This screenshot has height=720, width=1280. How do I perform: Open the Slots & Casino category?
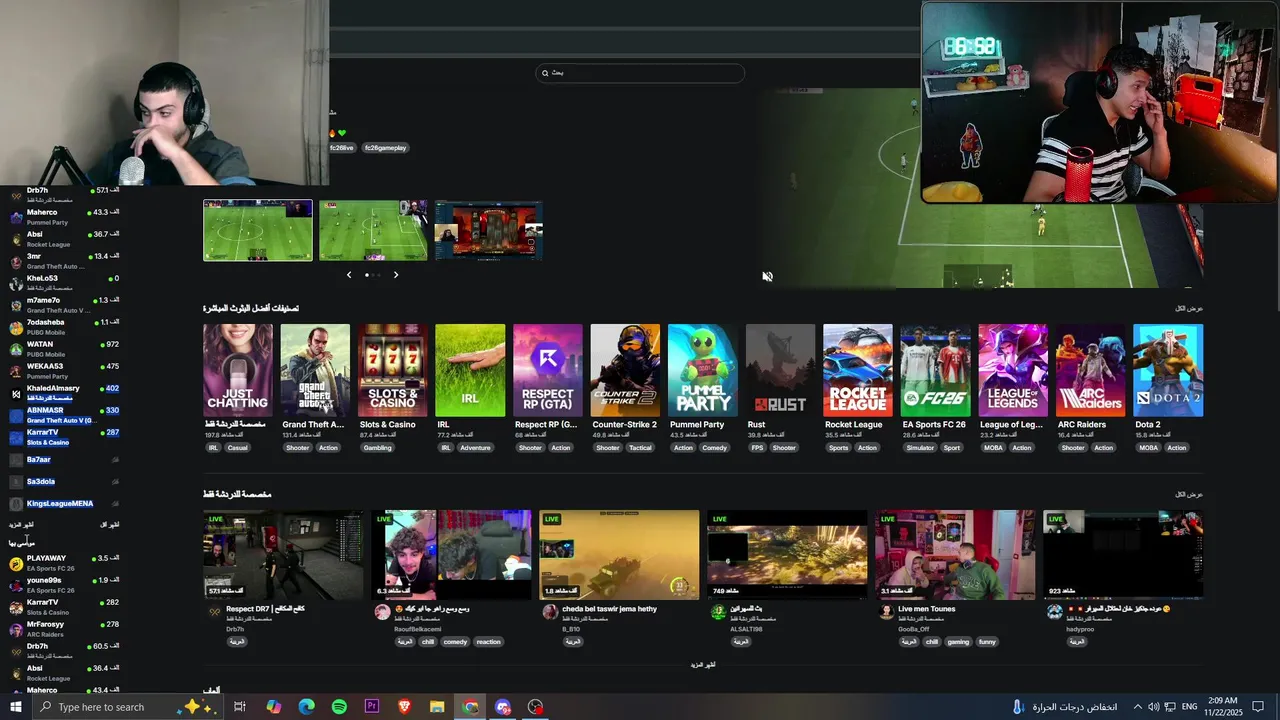[393, 370]
